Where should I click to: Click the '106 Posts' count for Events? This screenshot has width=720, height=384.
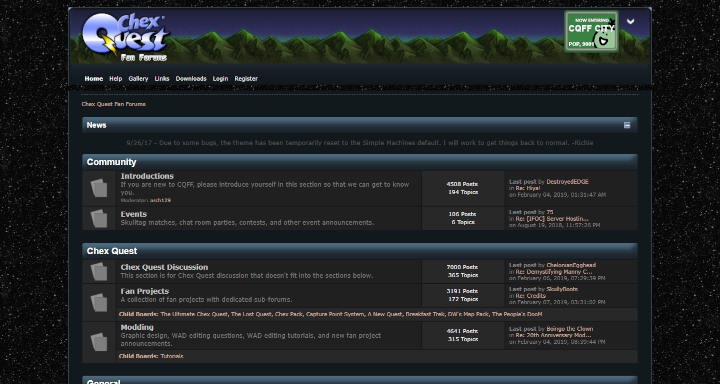(x=462, y=214)
